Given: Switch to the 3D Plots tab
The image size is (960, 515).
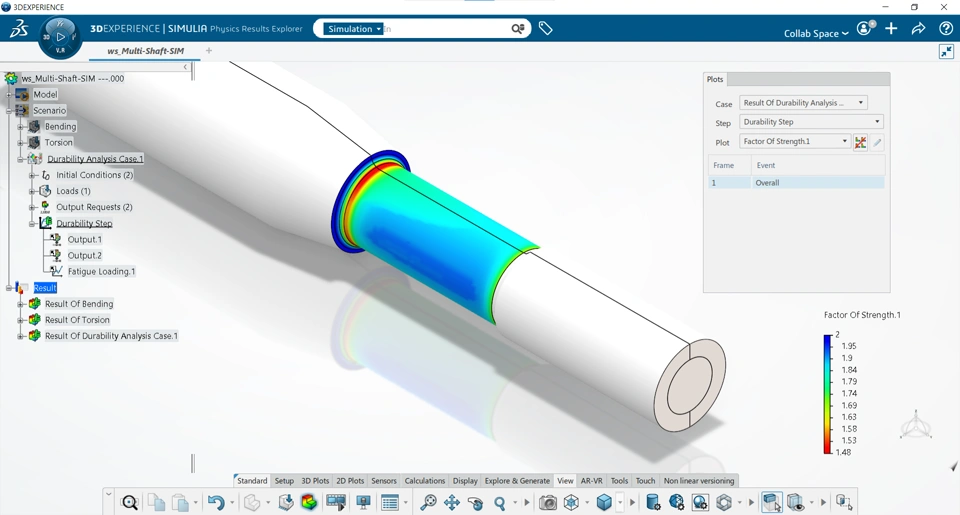Looking at the screenshot, I should coord(315,481).
